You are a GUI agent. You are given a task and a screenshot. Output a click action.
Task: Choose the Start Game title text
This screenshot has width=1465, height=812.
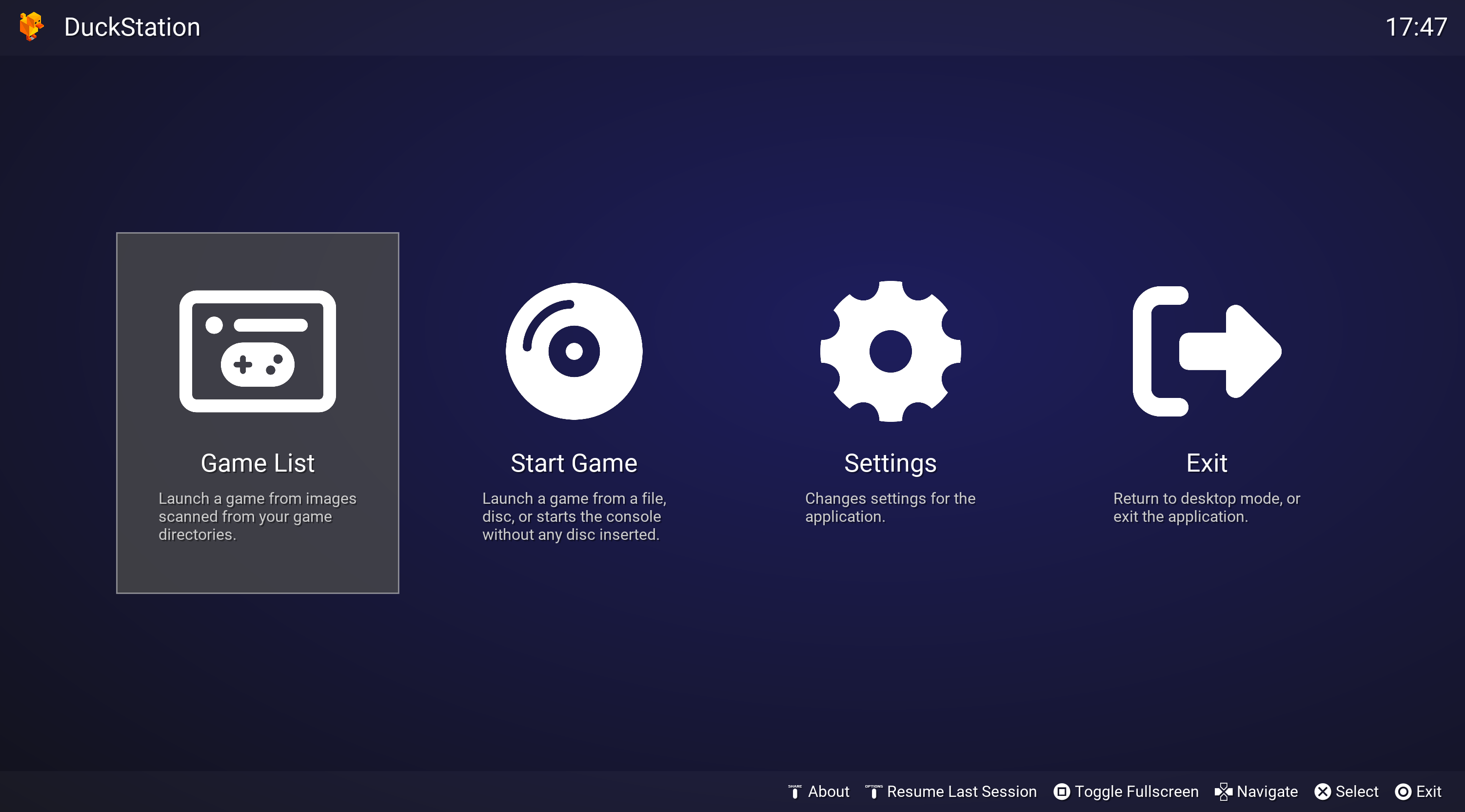574,463
